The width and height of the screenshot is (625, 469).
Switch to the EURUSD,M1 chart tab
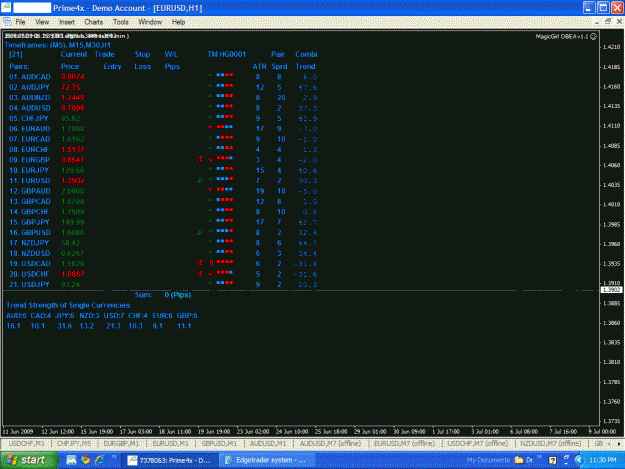pos(171,443)
